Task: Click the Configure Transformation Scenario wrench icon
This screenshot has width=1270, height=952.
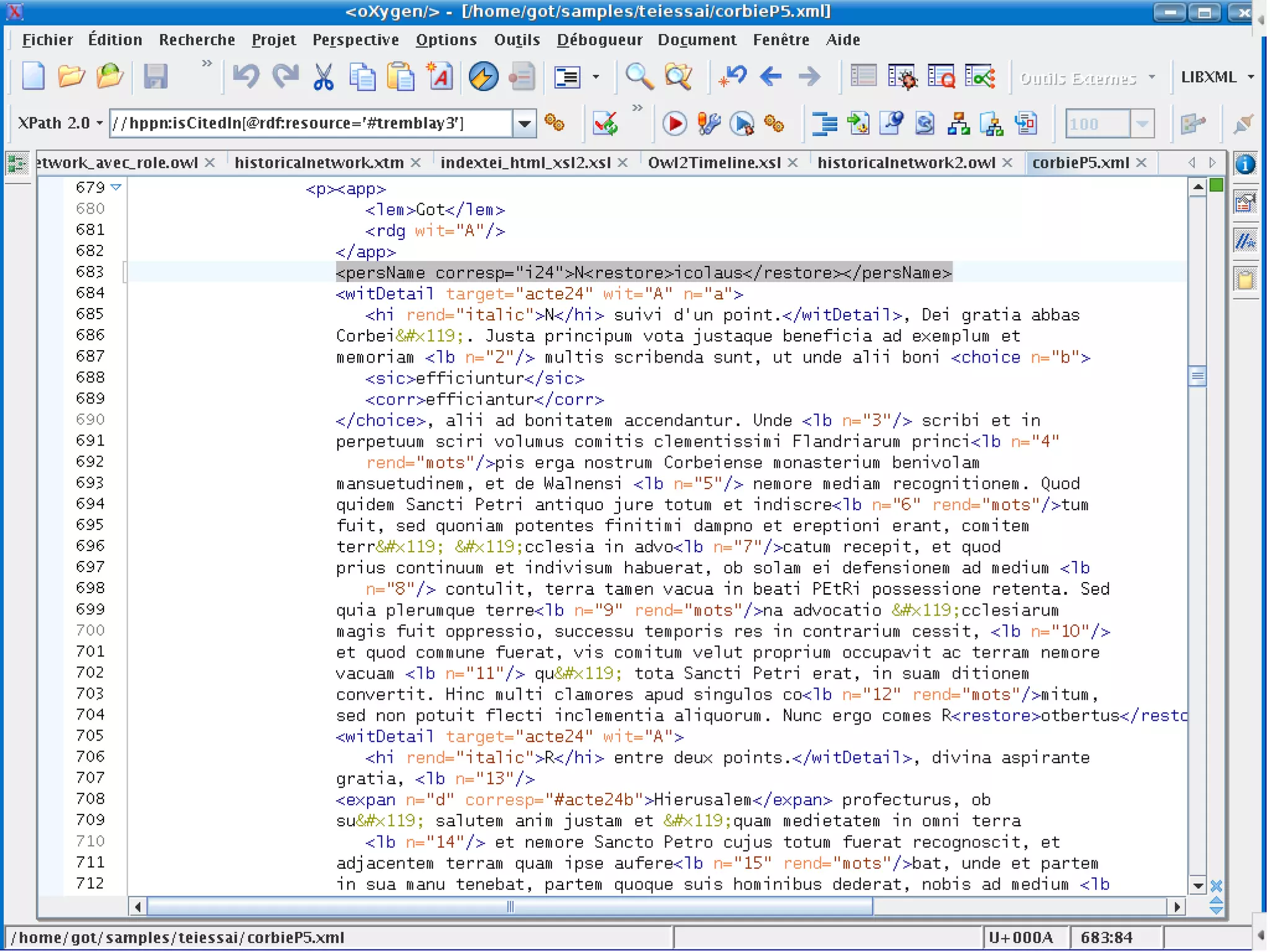Action: [x=708, y=123]
